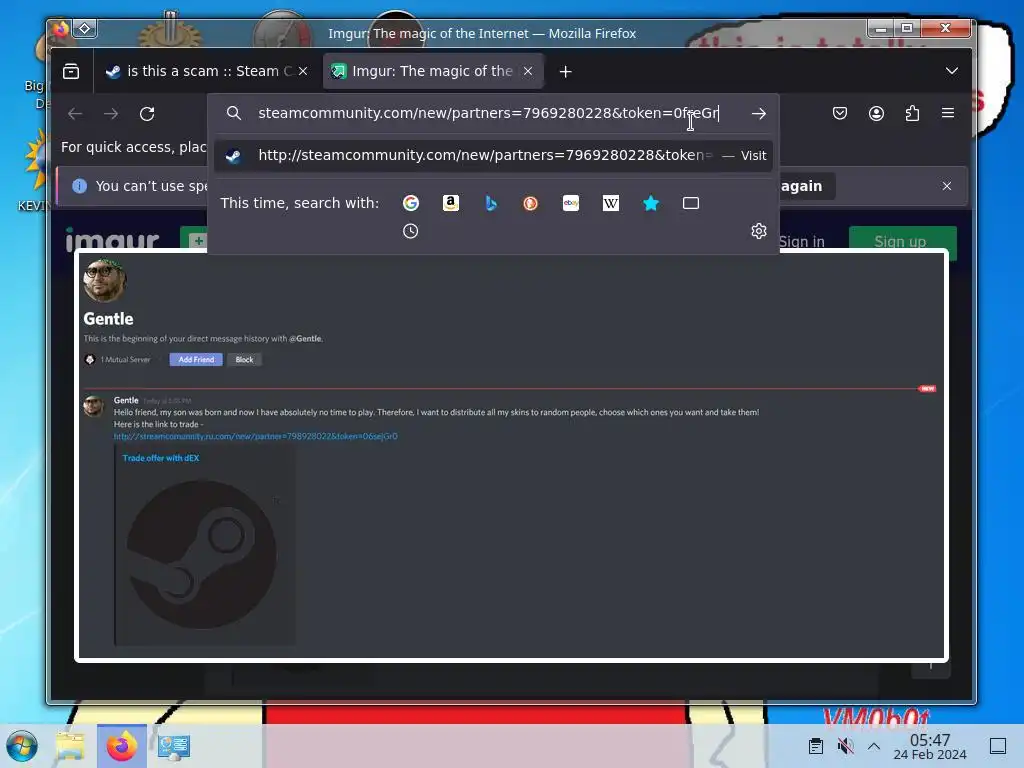Open the Firefox account menu
This screenshot has height=768, width=1024.
pyautogui.click(x=876, y=114)
